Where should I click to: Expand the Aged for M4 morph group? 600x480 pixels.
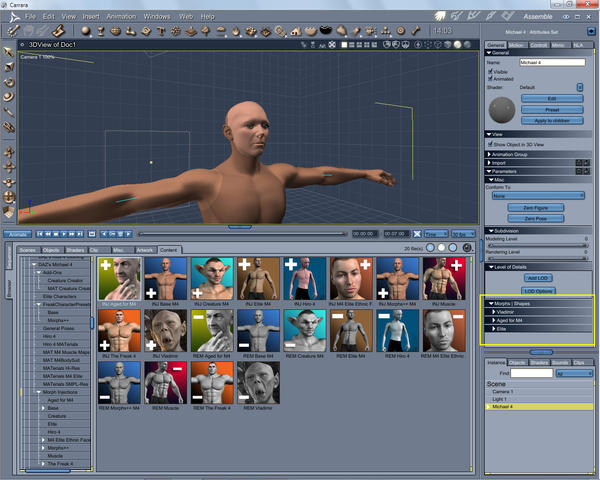494,320
